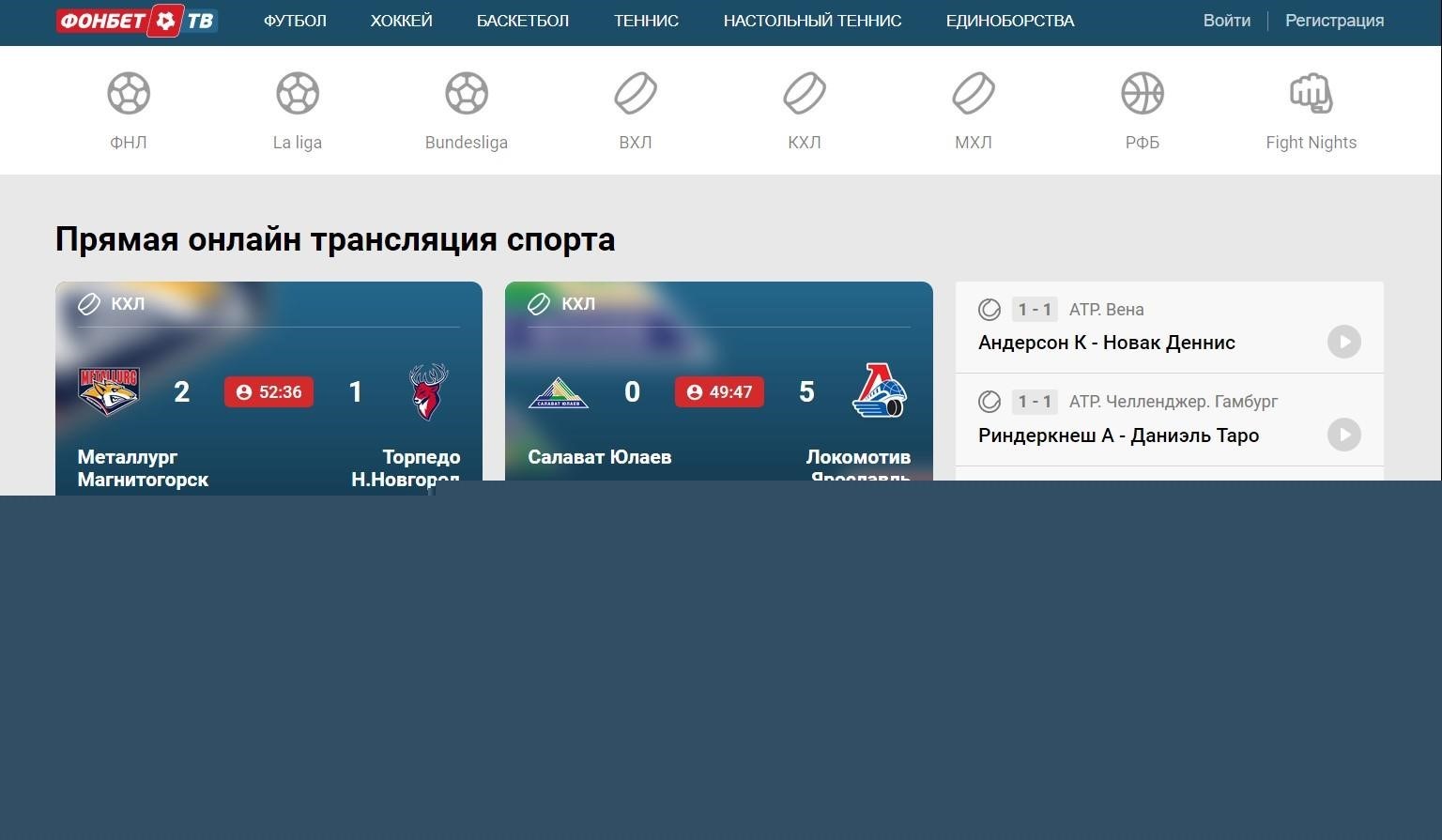Click the Андерсон К - Новак Деннис match title
Screen dimensions: 1442x840
(x=1107, y=343)
